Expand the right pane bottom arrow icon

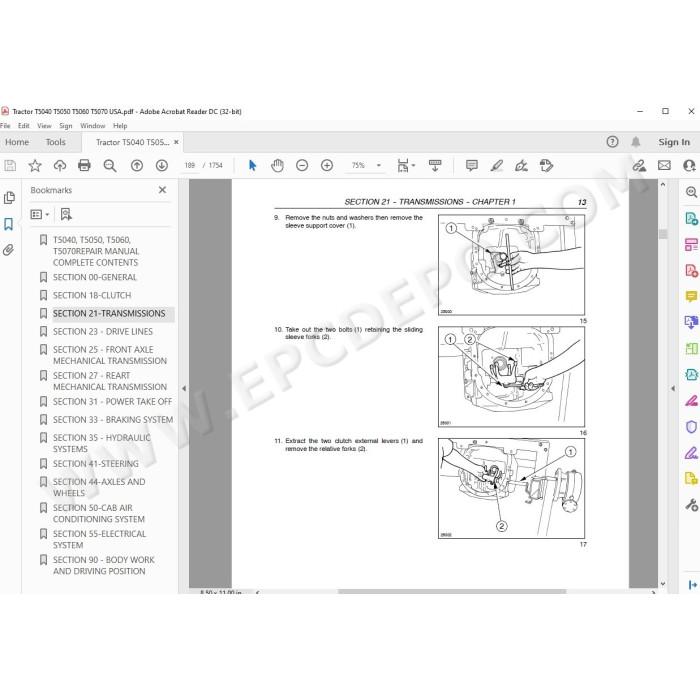(x=692, y=584)
